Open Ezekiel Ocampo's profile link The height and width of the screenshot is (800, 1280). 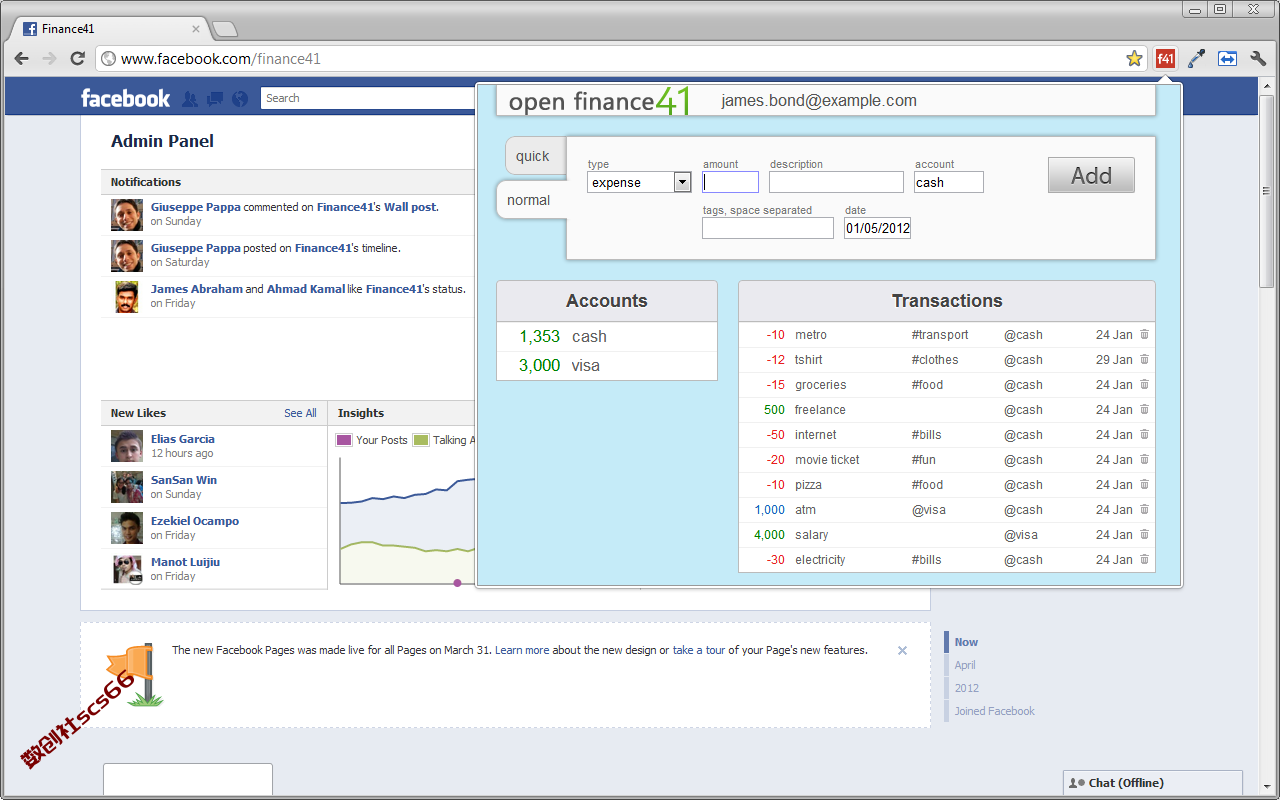click(x=195, y=521)
